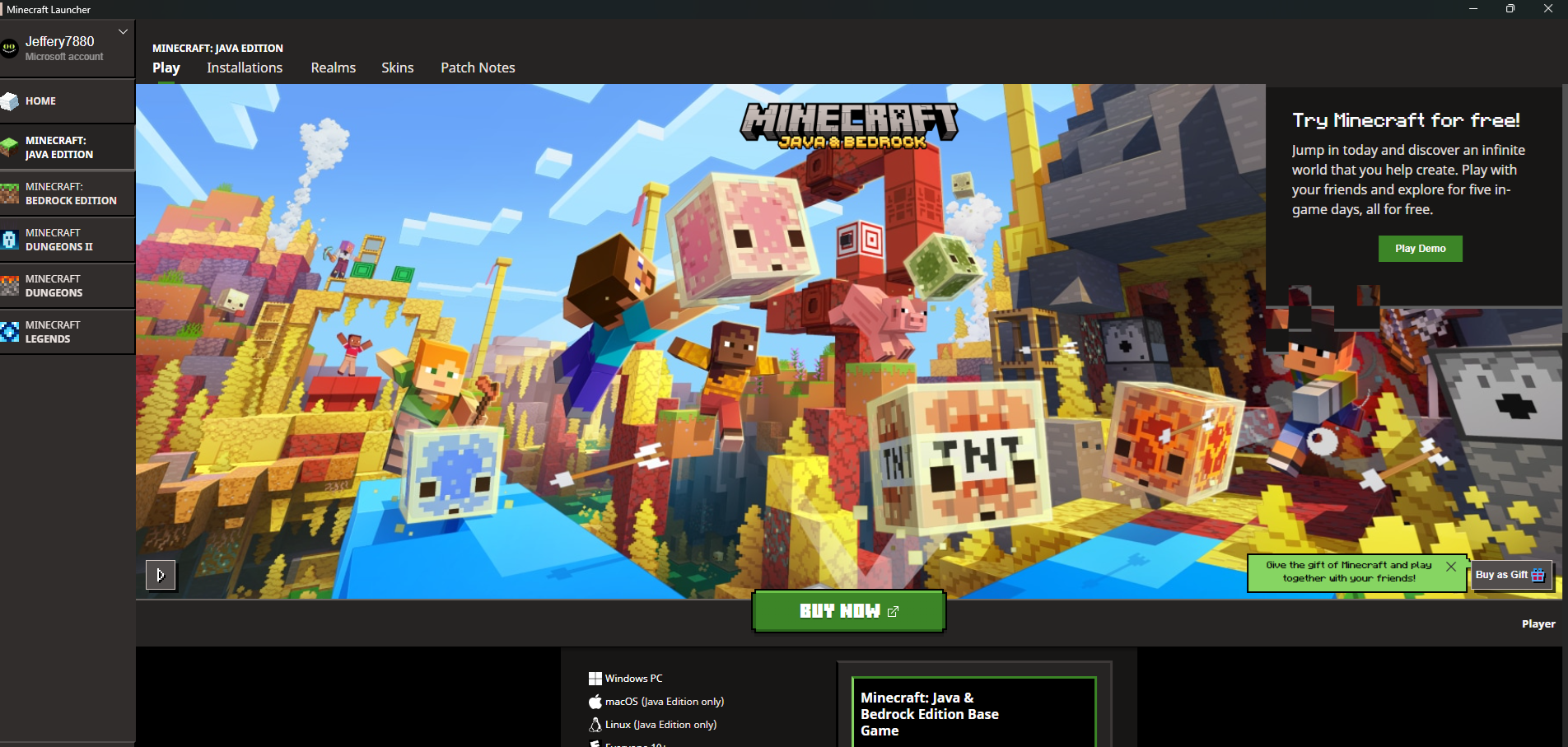Dismiss the gift of Minecraft tooltip

pos(1451,567)
